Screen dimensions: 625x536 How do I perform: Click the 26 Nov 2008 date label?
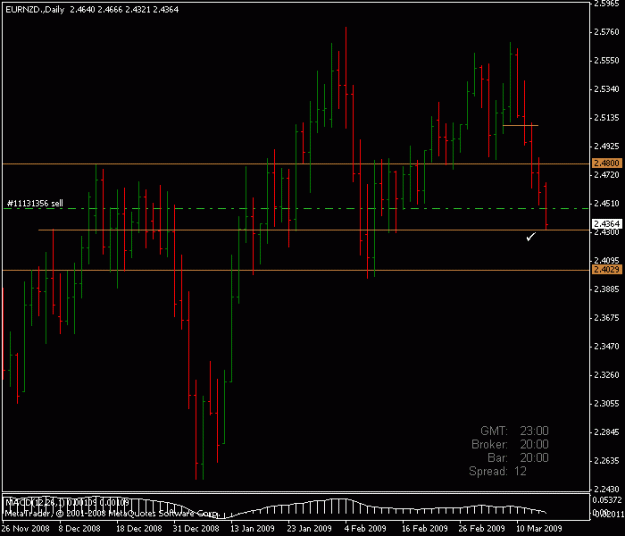tap(25, 528)
